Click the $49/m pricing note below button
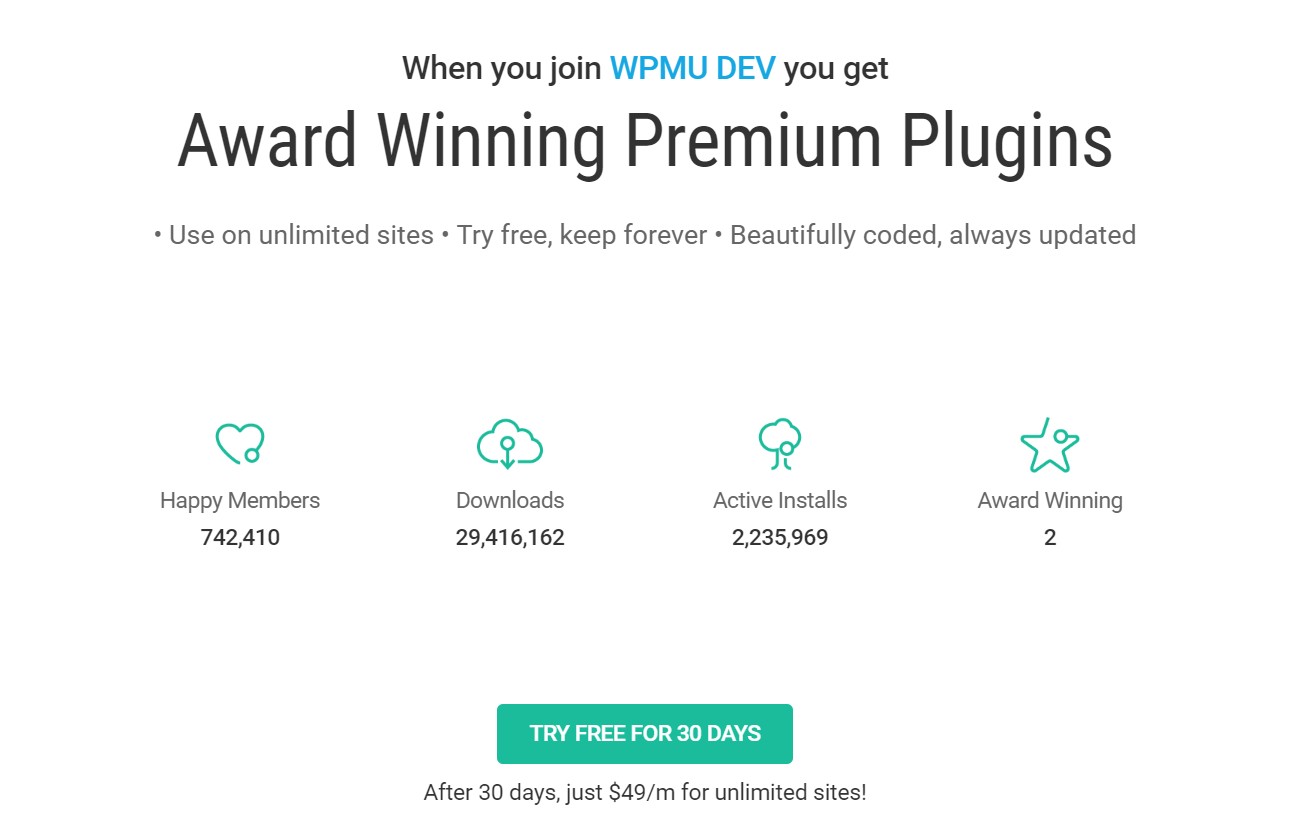Image resolution: width=1312 pixels, height=835 pixels. coord(645,793)
